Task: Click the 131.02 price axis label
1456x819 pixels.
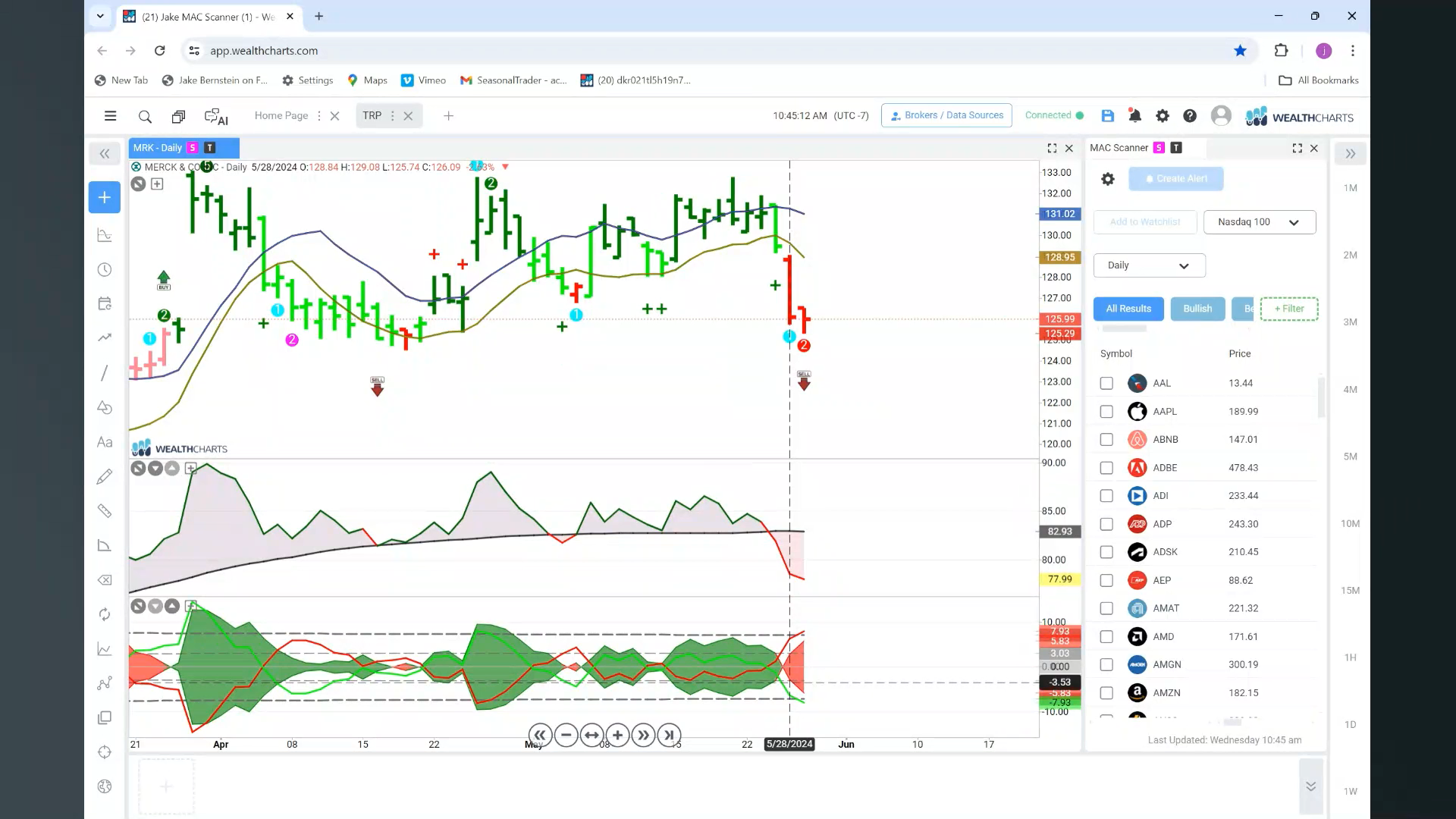Action: [x=1059, y=215]
